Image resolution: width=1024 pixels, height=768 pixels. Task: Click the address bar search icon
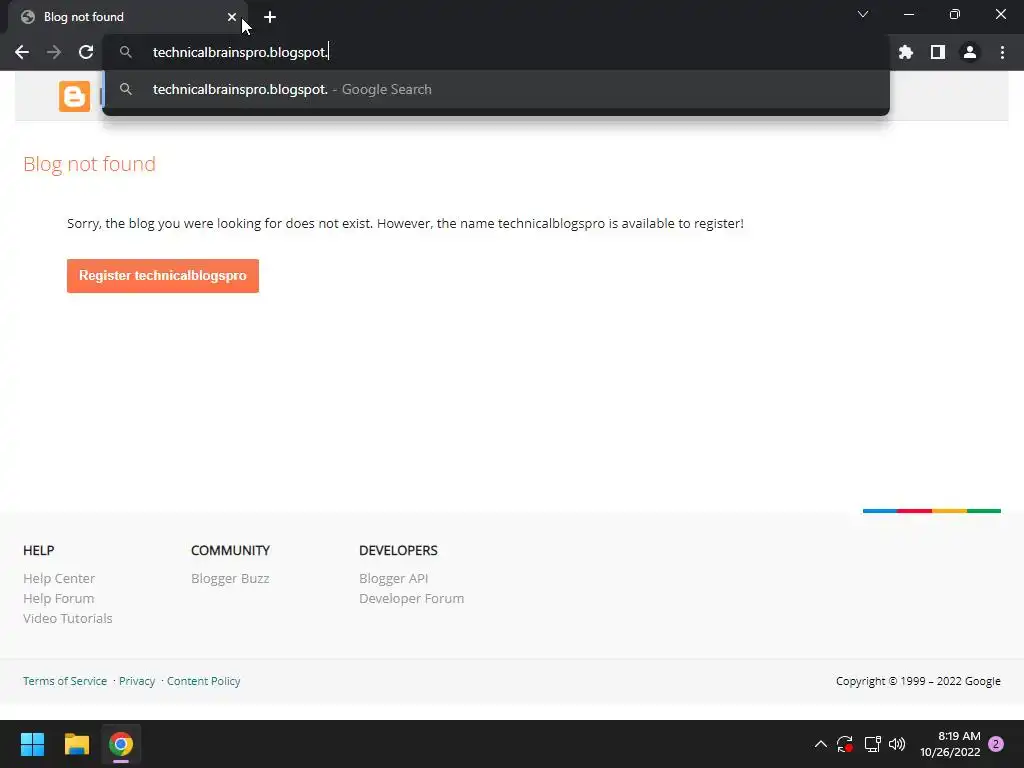click(x=126, y=52)
